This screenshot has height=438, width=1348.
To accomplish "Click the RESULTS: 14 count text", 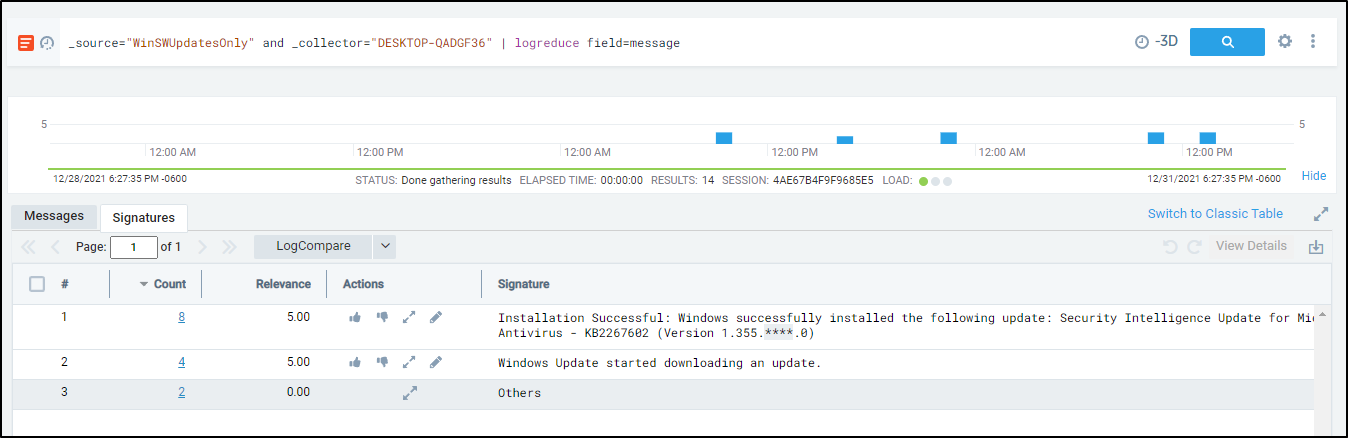I will pyautogui.click(x=682, y=181).
